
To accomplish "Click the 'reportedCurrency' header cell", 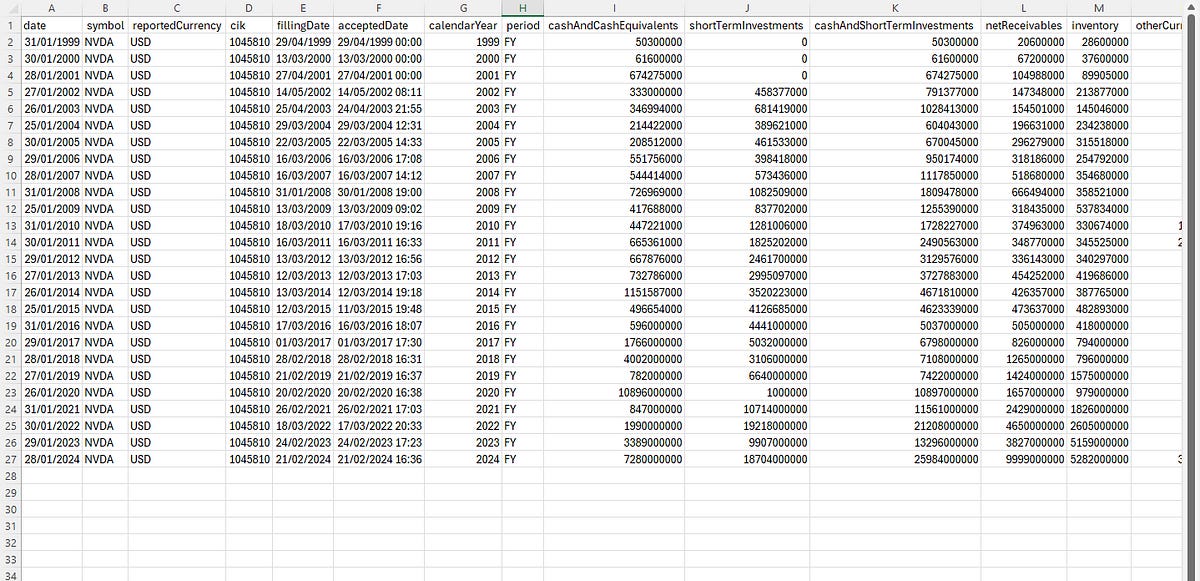I will pyautogui.click(x=176, y=24).
